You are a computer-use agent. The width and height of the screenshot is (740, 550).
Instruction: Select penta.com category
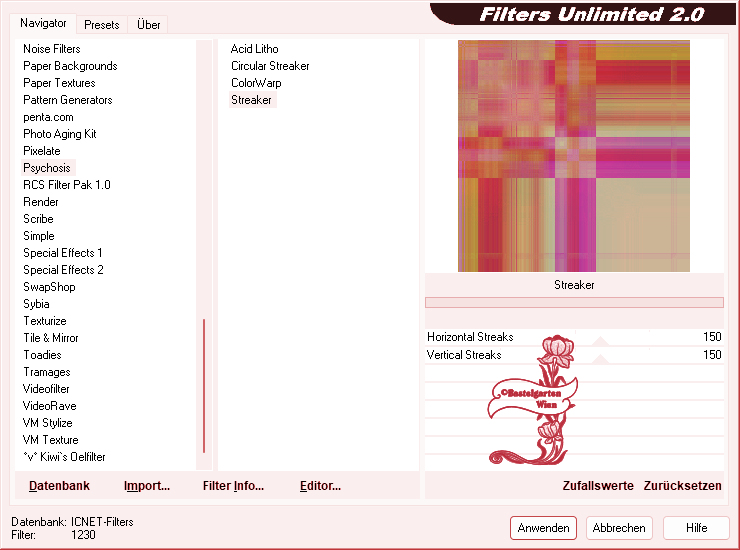click(x=48, y=117)
